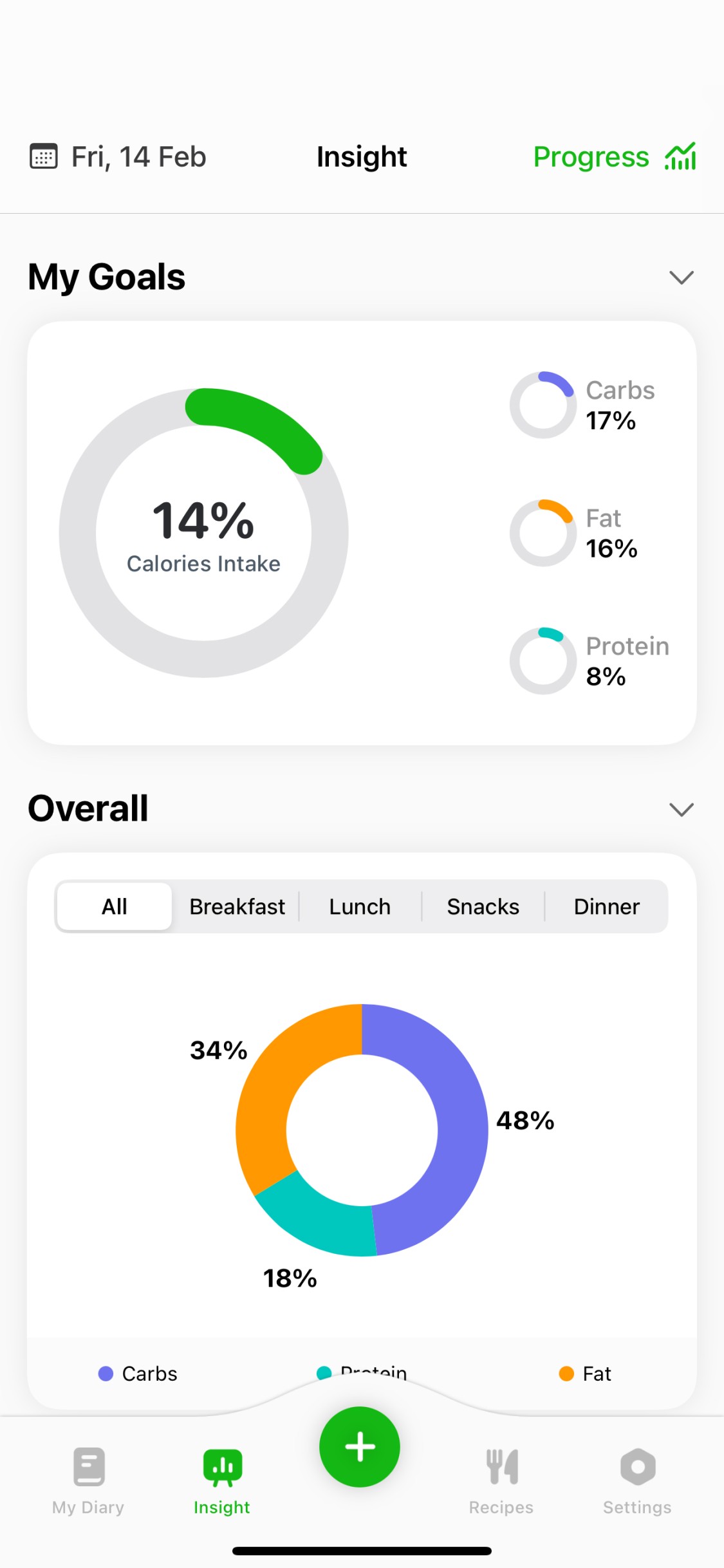Open the calendar date picker icon
The height and width of the screenshot is (1568, 724).
pos(42,156)
